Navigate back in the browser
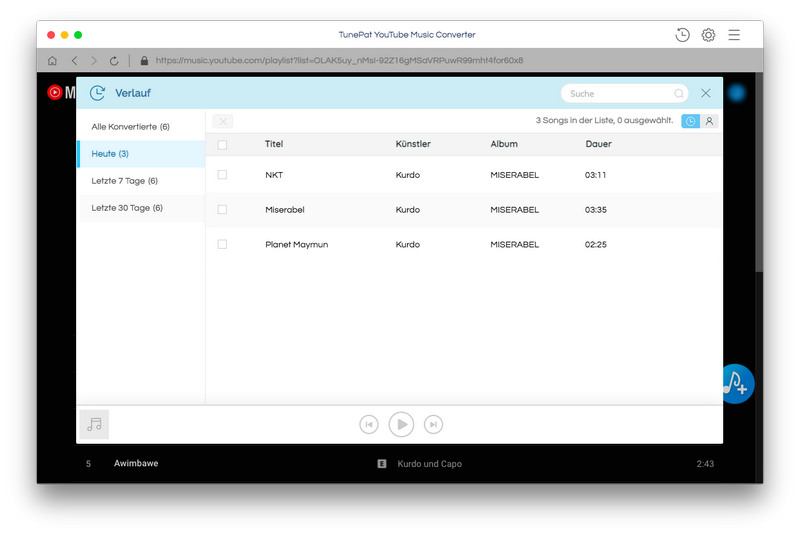The height and width of the screenshot is (536, 800). (x=74, y=61)
